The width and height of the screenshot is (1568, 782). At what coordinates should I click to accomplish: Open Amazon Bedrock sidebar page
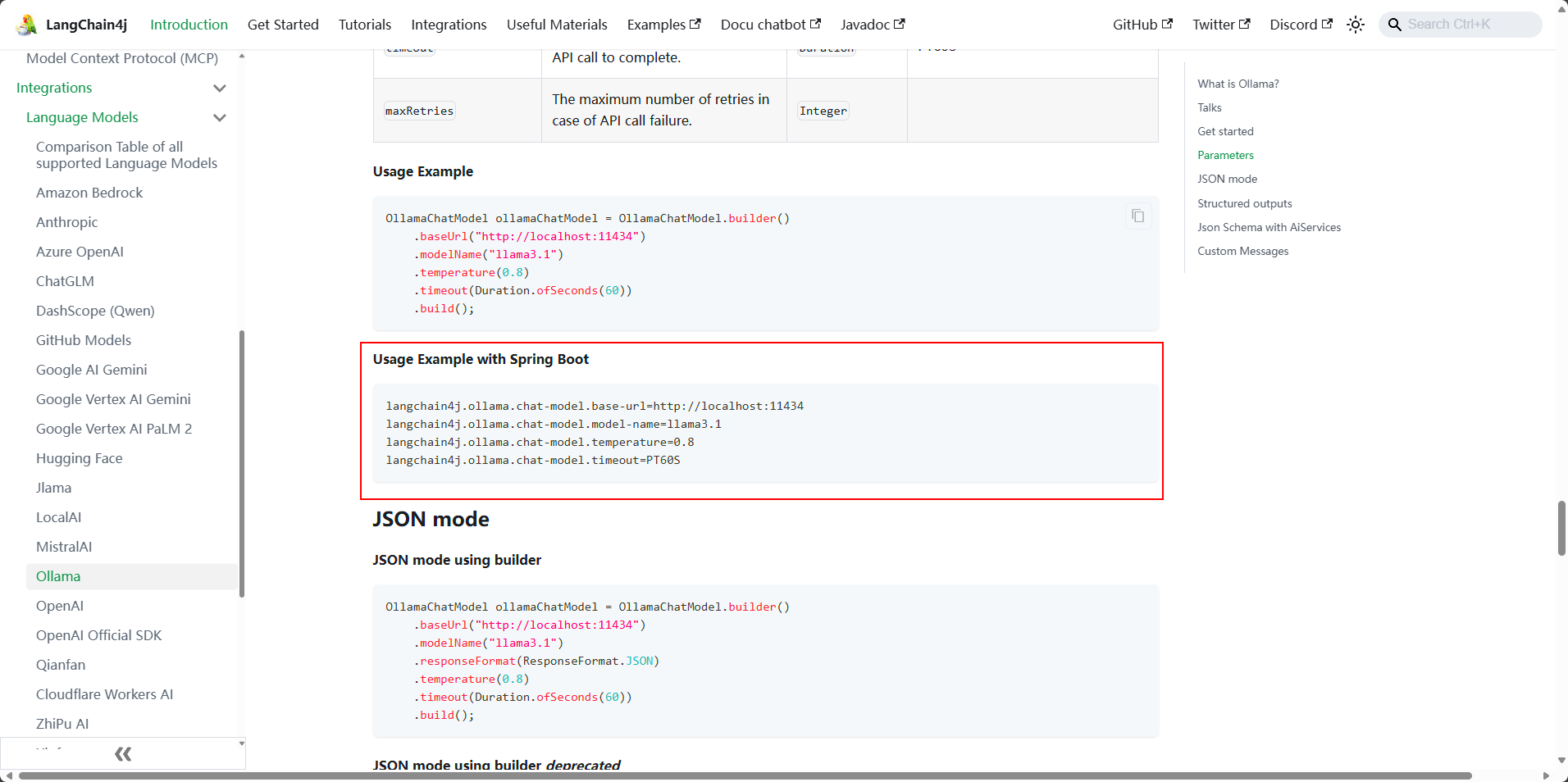[89, 193]
